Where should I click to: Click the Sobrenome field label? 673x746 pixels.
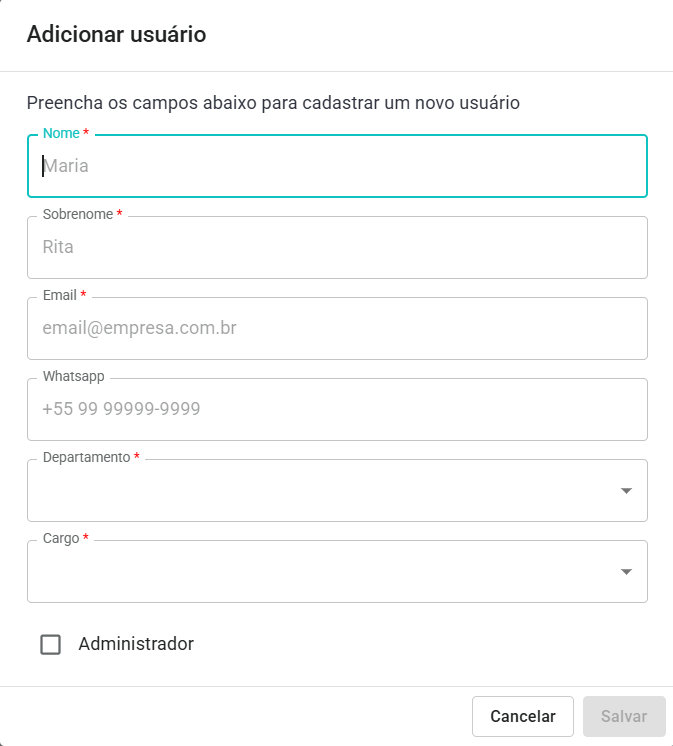(x=78, y=214)
